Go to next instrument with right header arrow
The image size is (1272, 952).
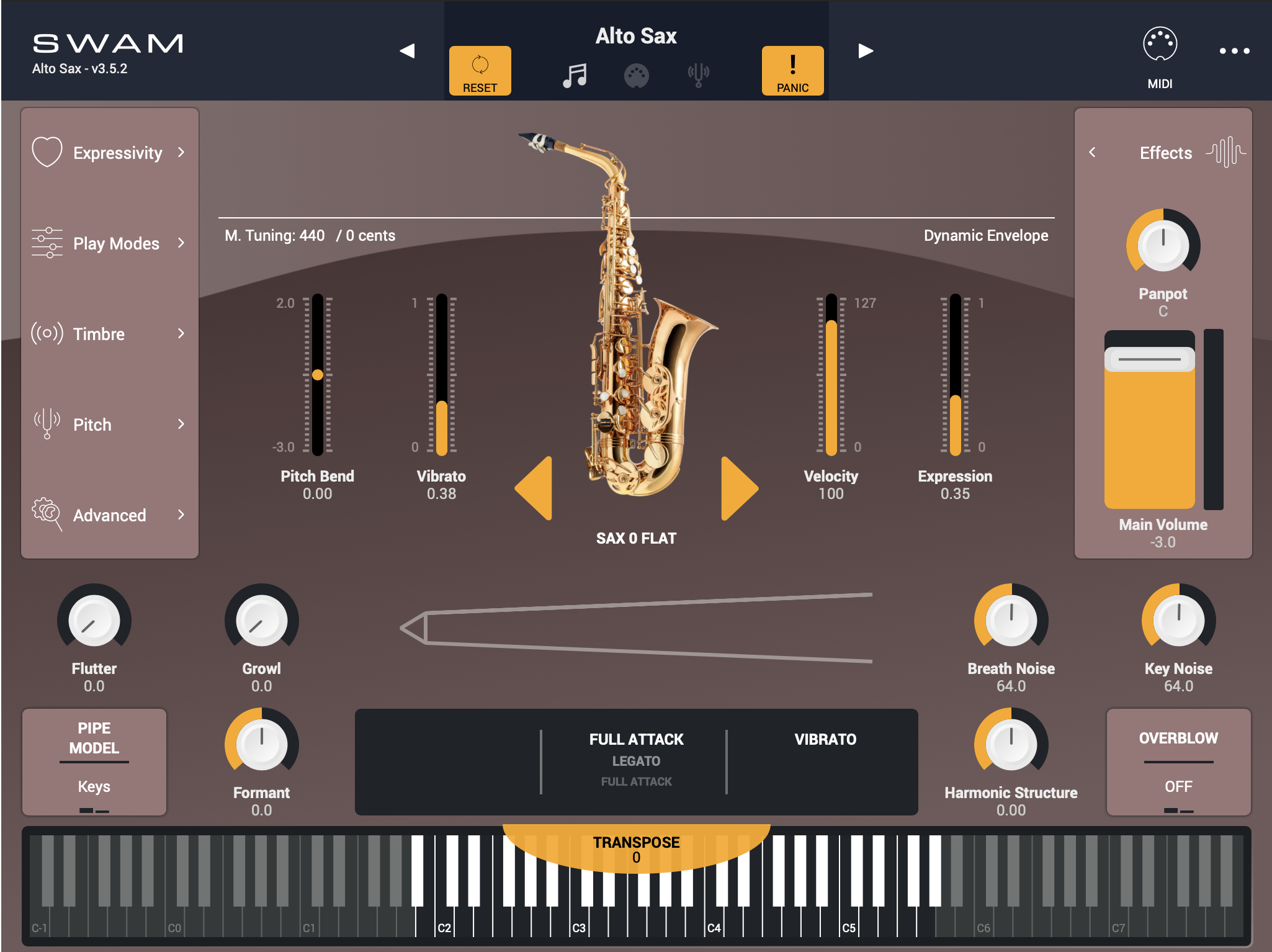pyautogui.click(x=866, y=50)
